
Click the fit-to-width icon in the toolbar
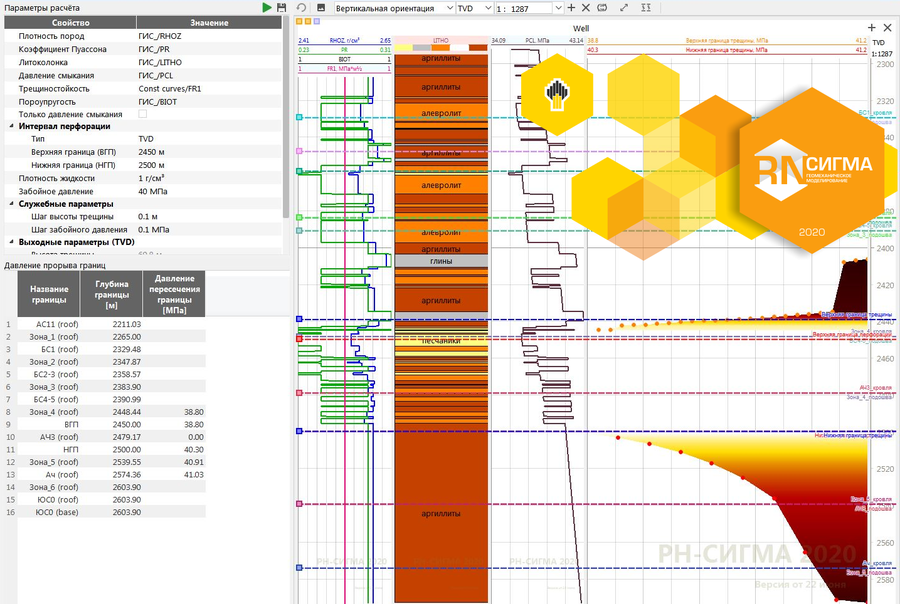click(604, 7)
